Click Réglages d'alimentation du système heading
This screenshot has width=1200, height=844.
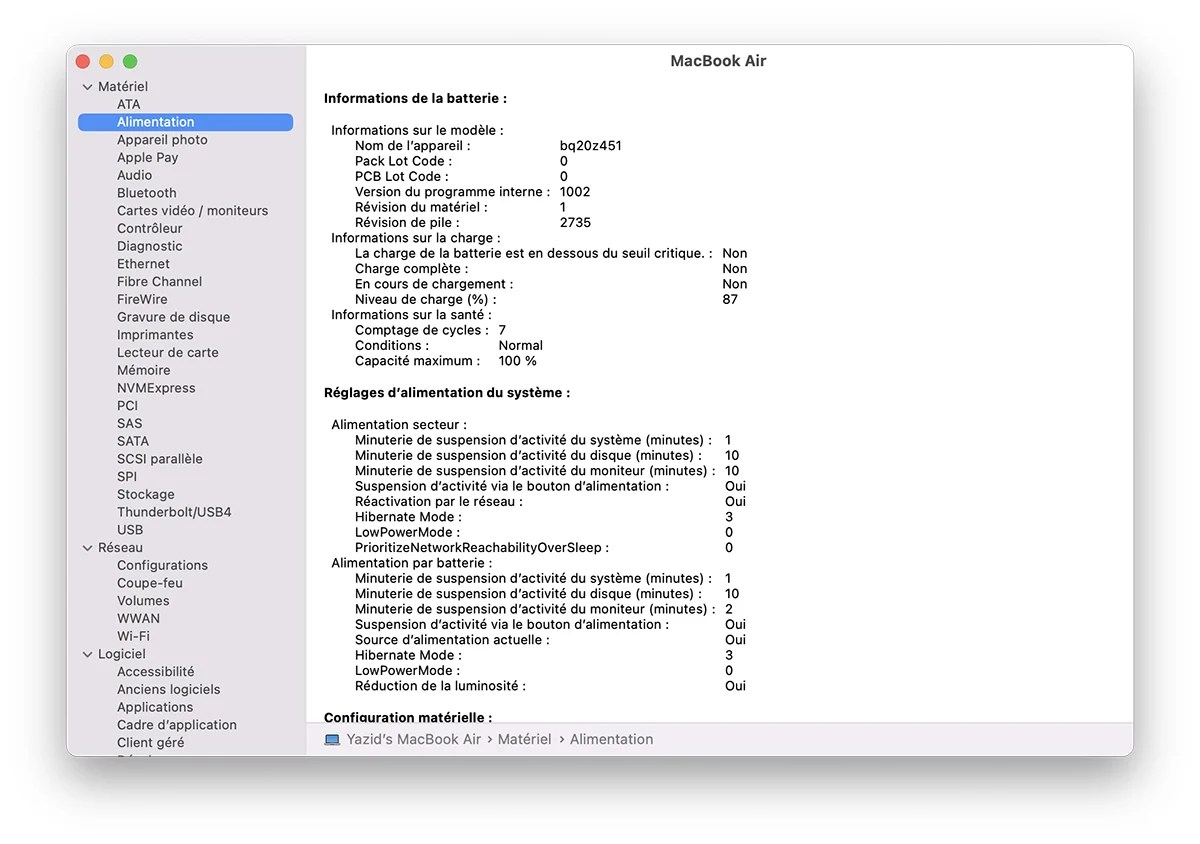[447, 393]
